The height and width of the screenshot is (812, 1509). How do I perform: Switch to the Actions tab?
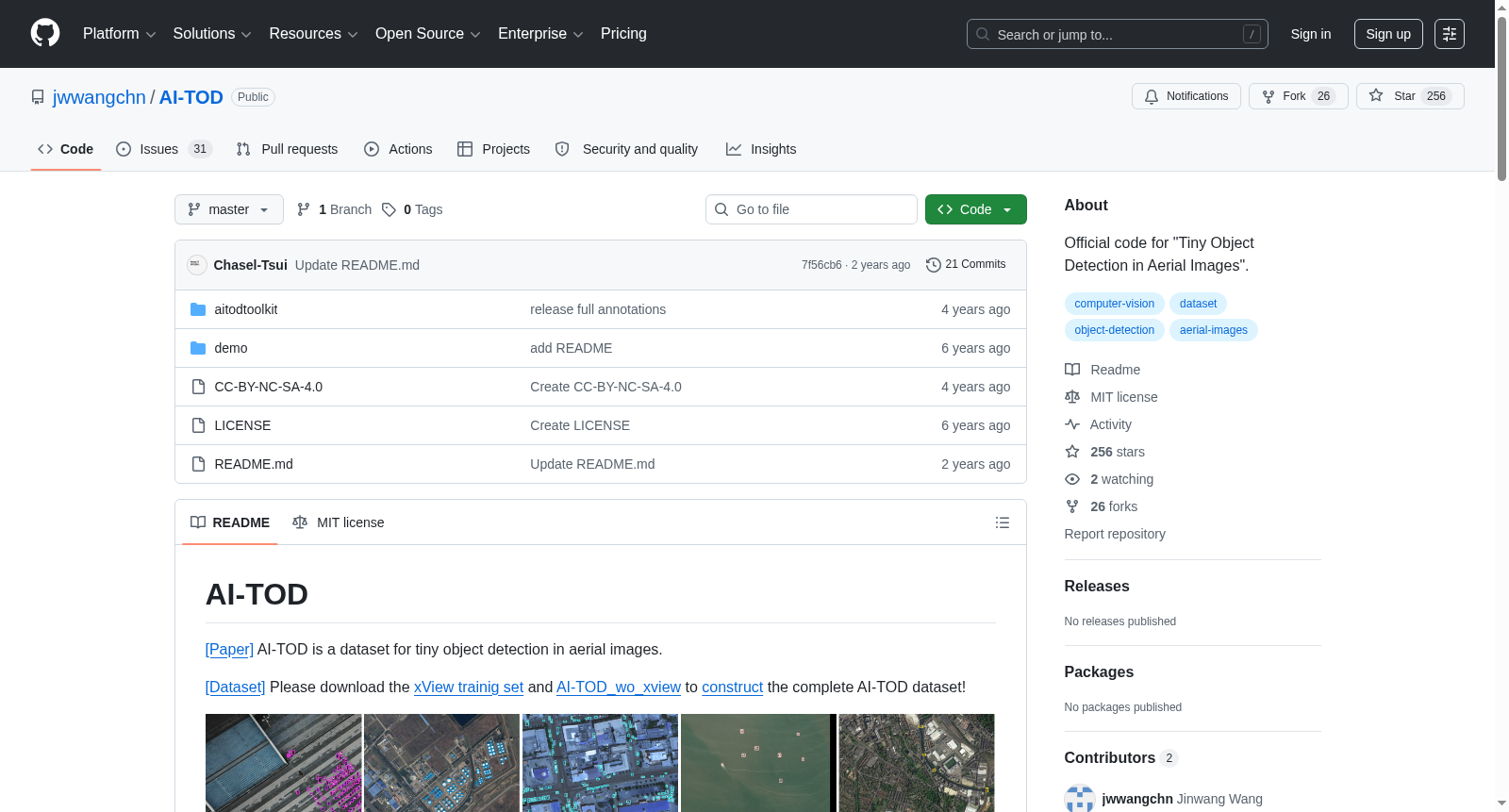pos(398,149)
